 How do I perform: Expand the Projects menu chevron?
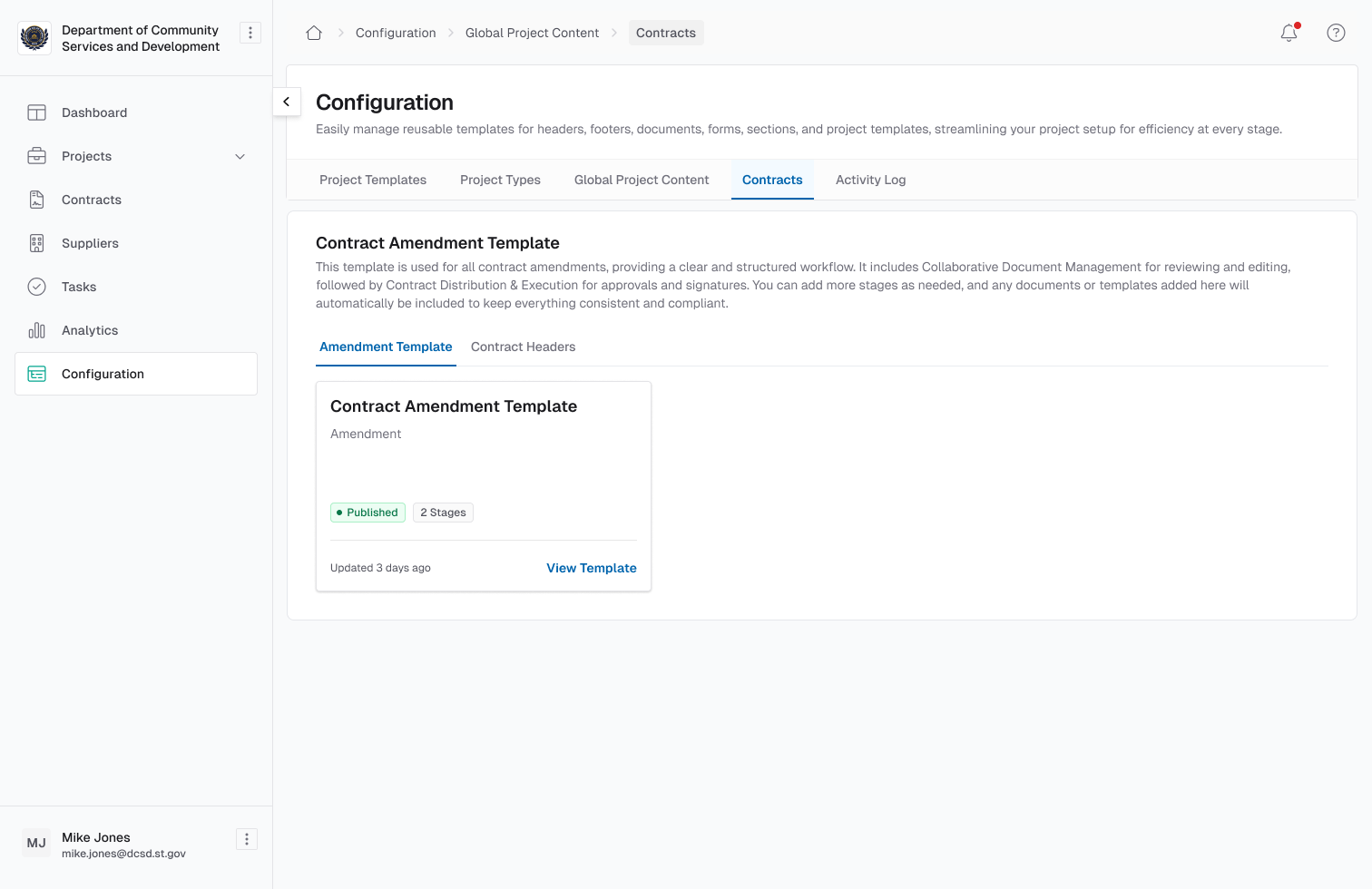(240, 156)
